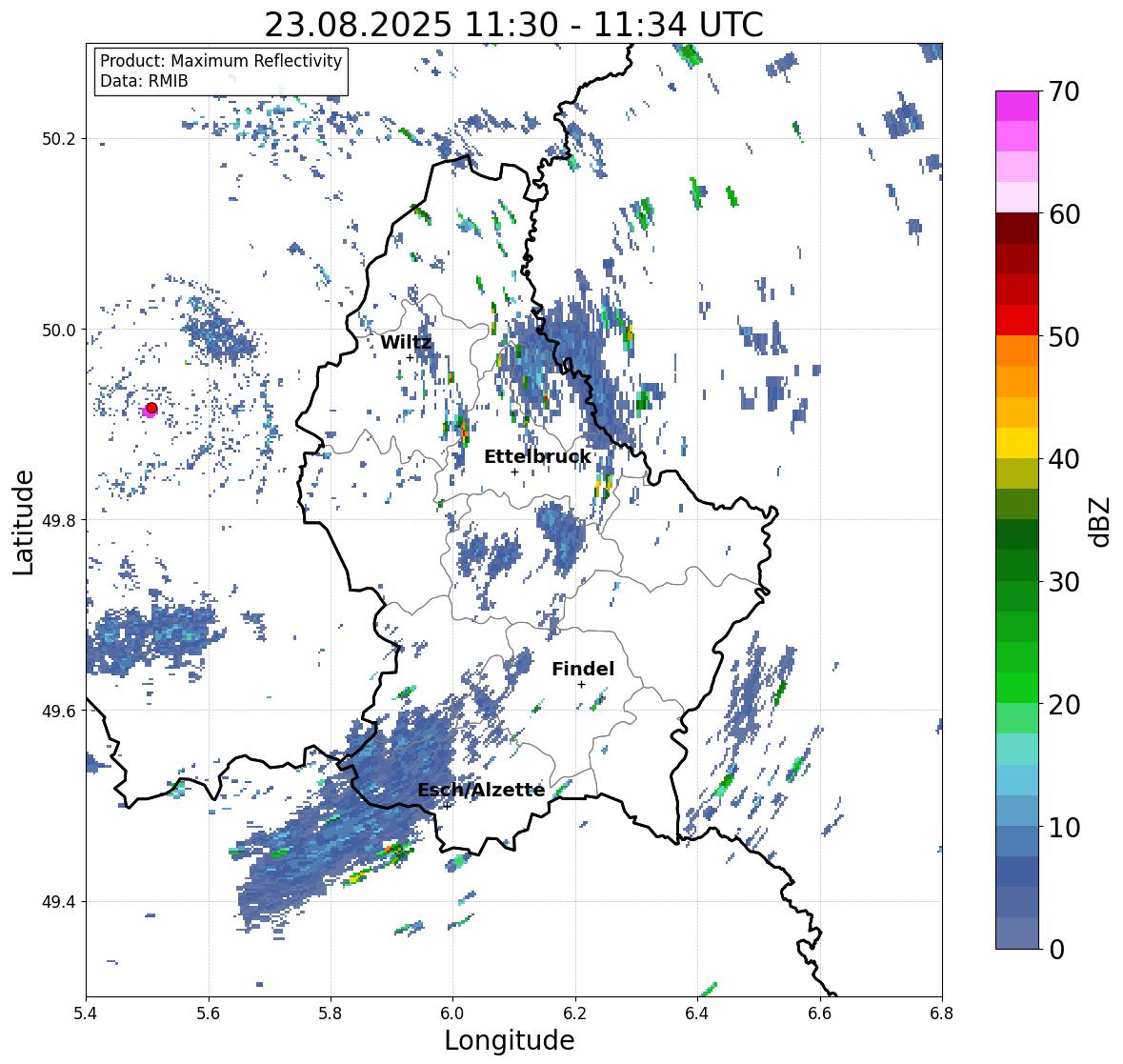The height and width of the screenshot is (1064, 1123).
Task: Click the dBZ colorbar label
Action: click(x=1101, y=522)
